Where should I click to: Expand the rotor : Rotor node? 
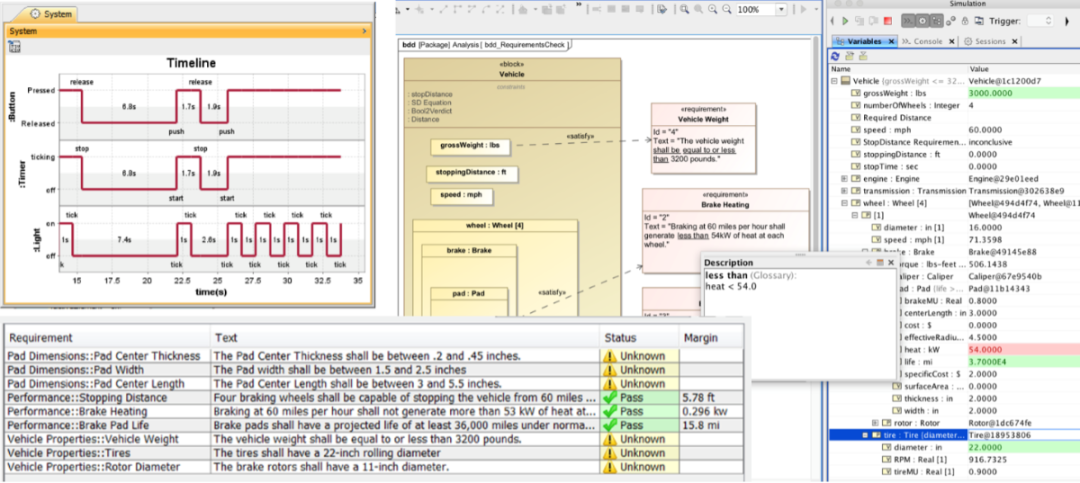pos(875,422)
